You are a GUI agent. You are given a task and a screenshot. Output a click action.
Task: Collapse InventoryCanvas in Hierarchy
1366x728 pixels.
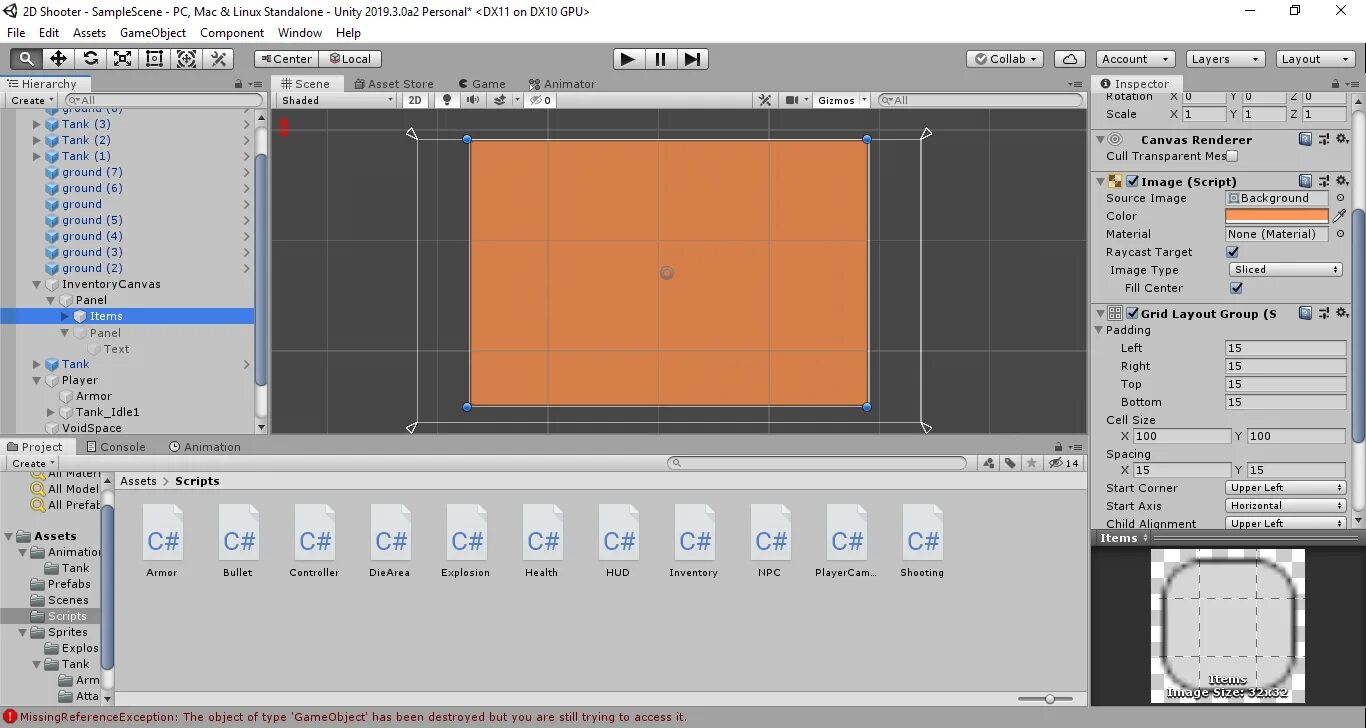[x=37, y=284]
